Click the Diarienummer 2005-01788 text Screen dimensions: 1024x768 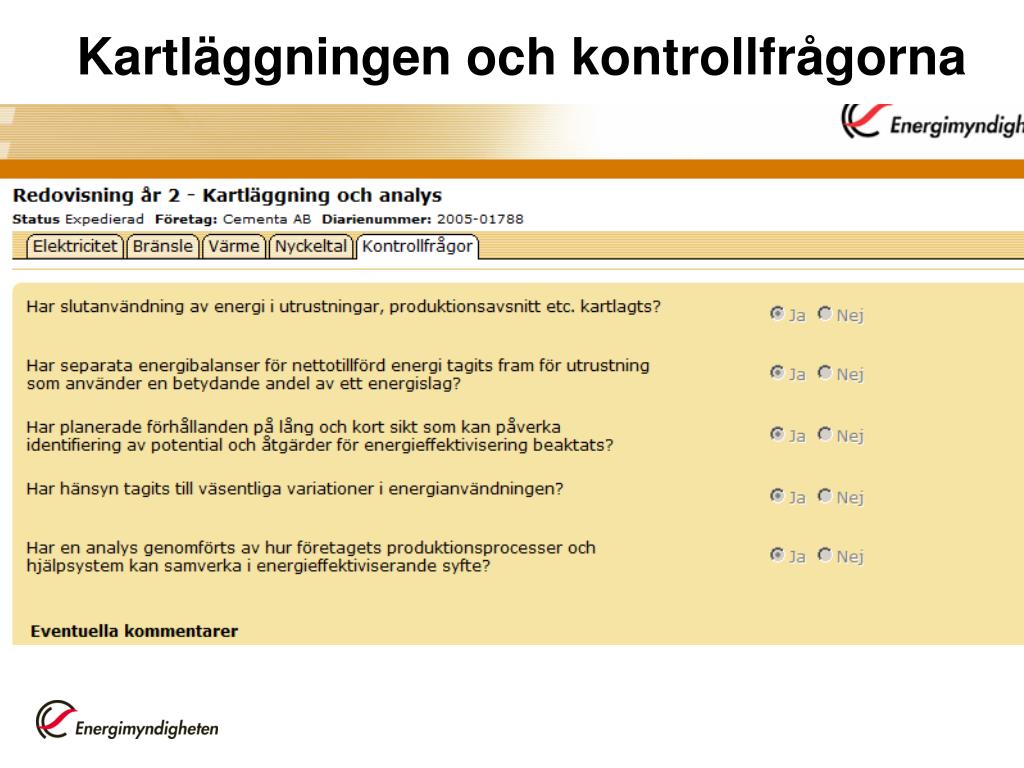click(x=423, y=219)
